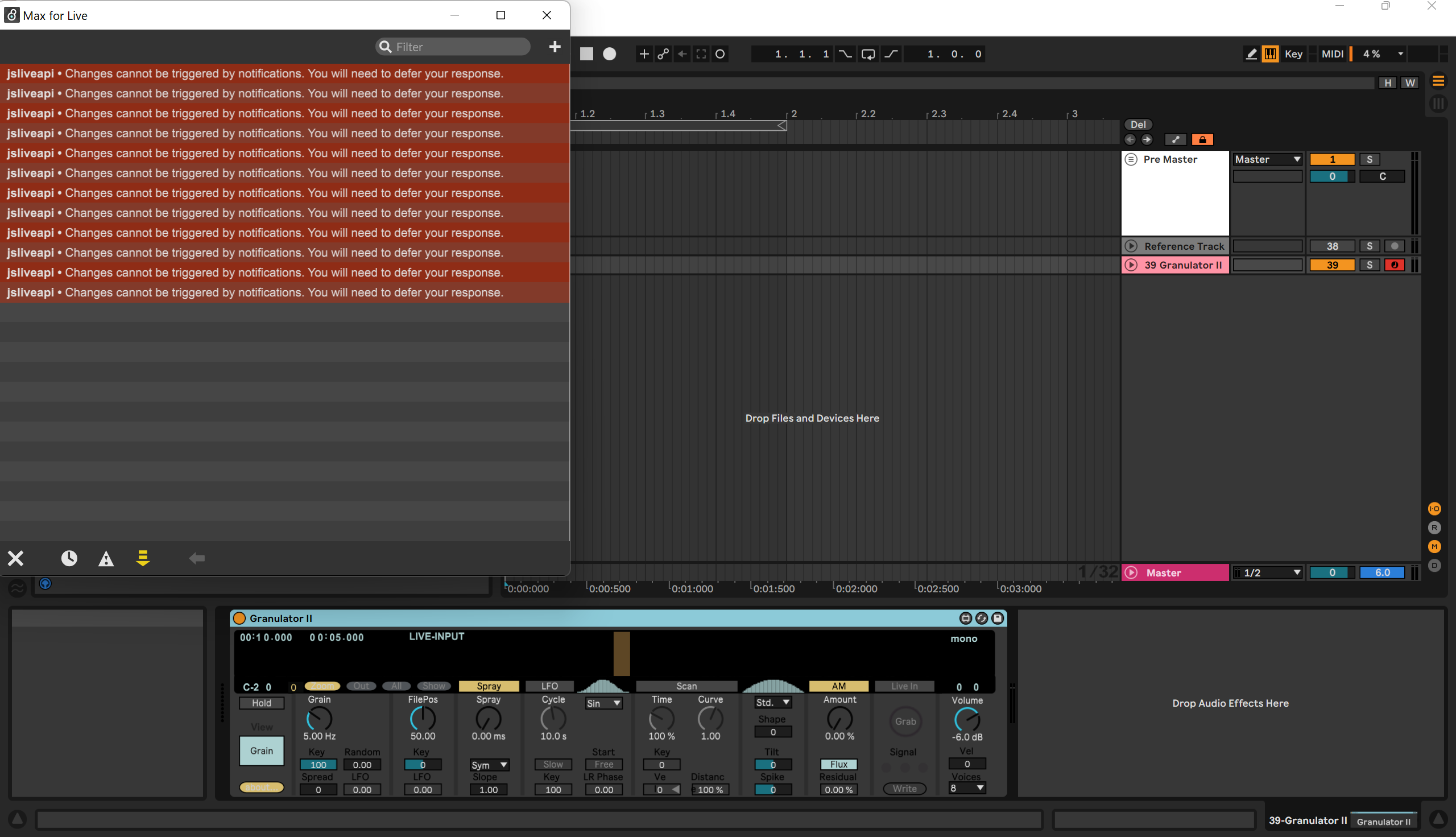Toggle timestamp clock icon in Max console

(x=69, y=558)
